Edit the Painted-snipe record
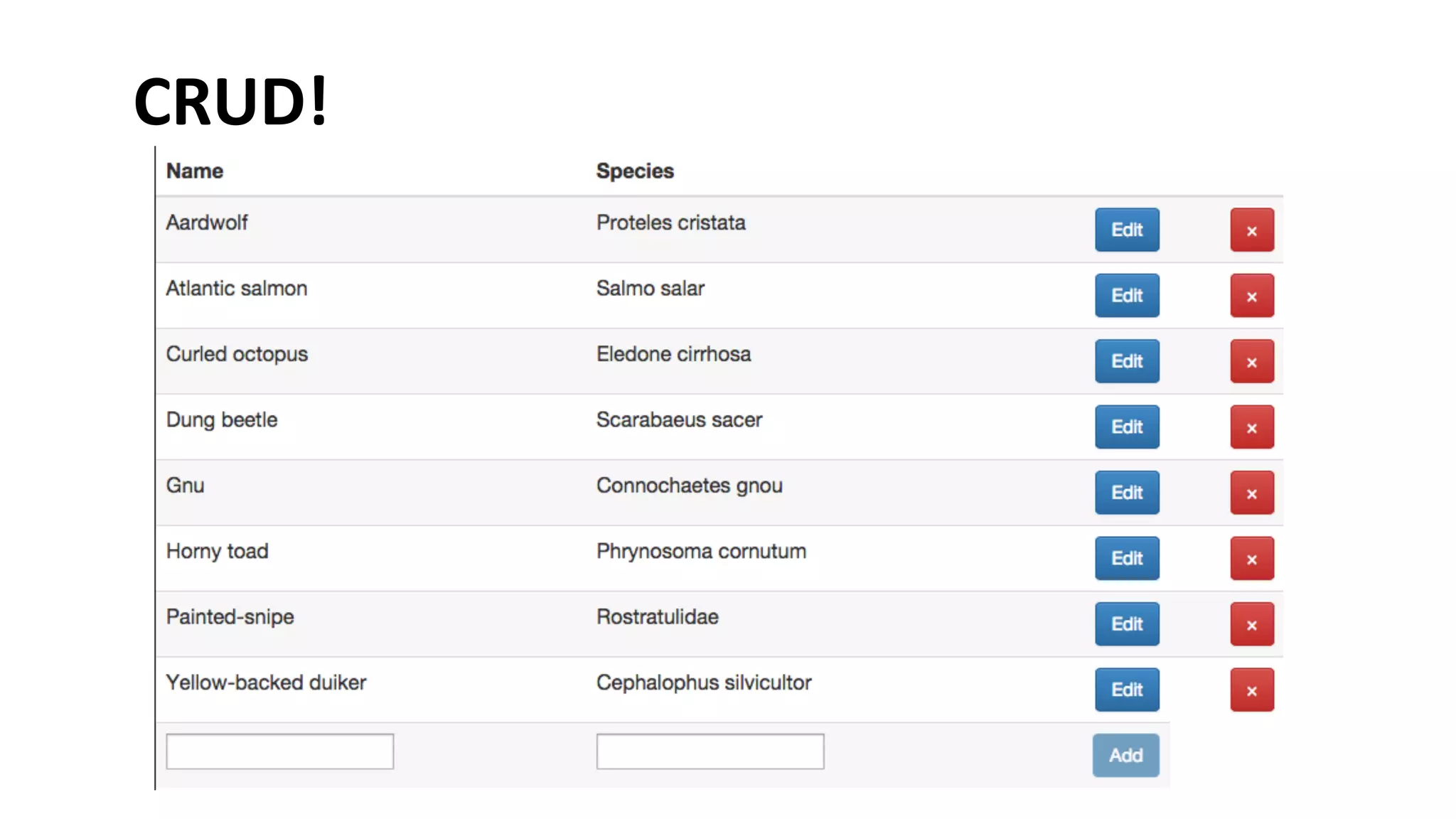Screen dimensions: 1456x819 1126,624
